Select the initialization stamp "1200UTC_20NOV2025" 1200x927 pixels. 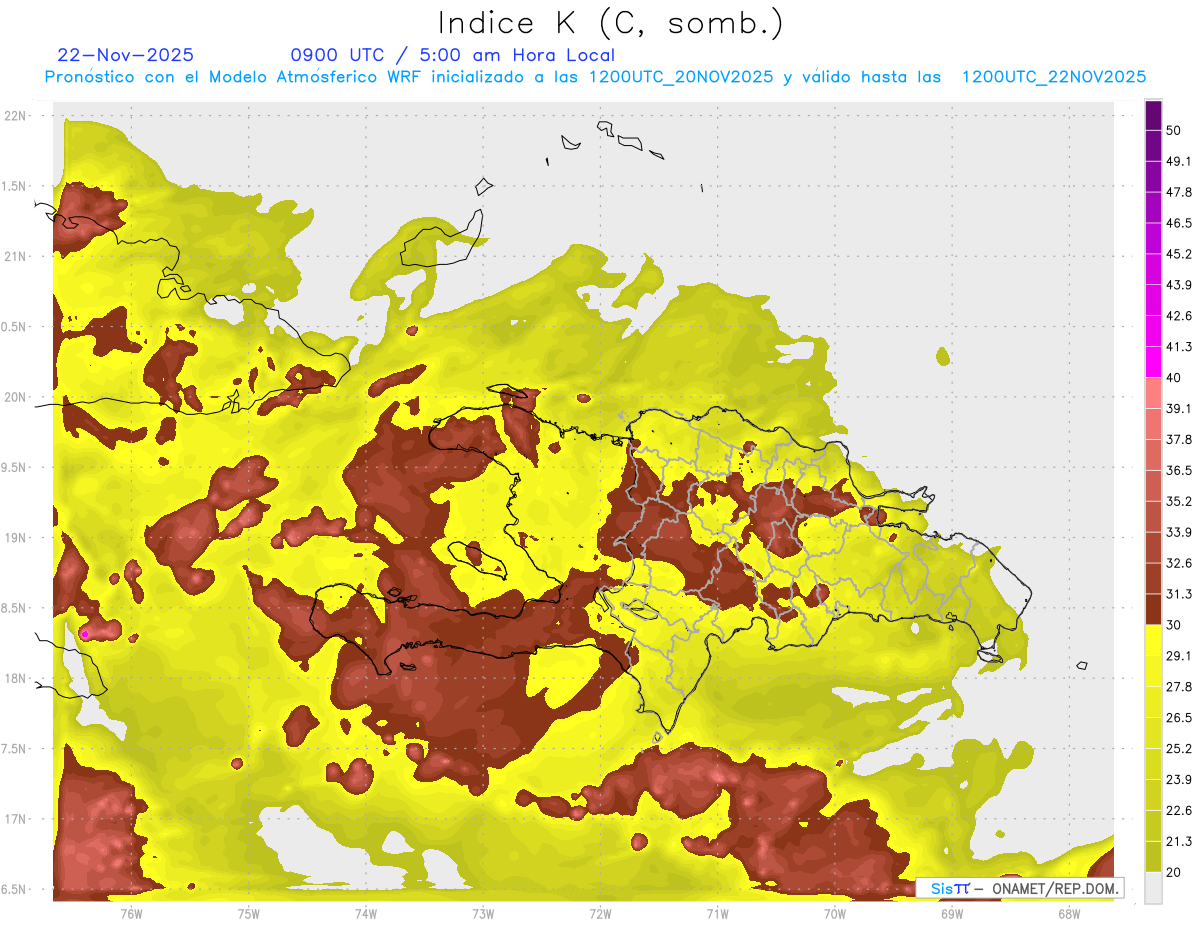[x=681, y=77]
